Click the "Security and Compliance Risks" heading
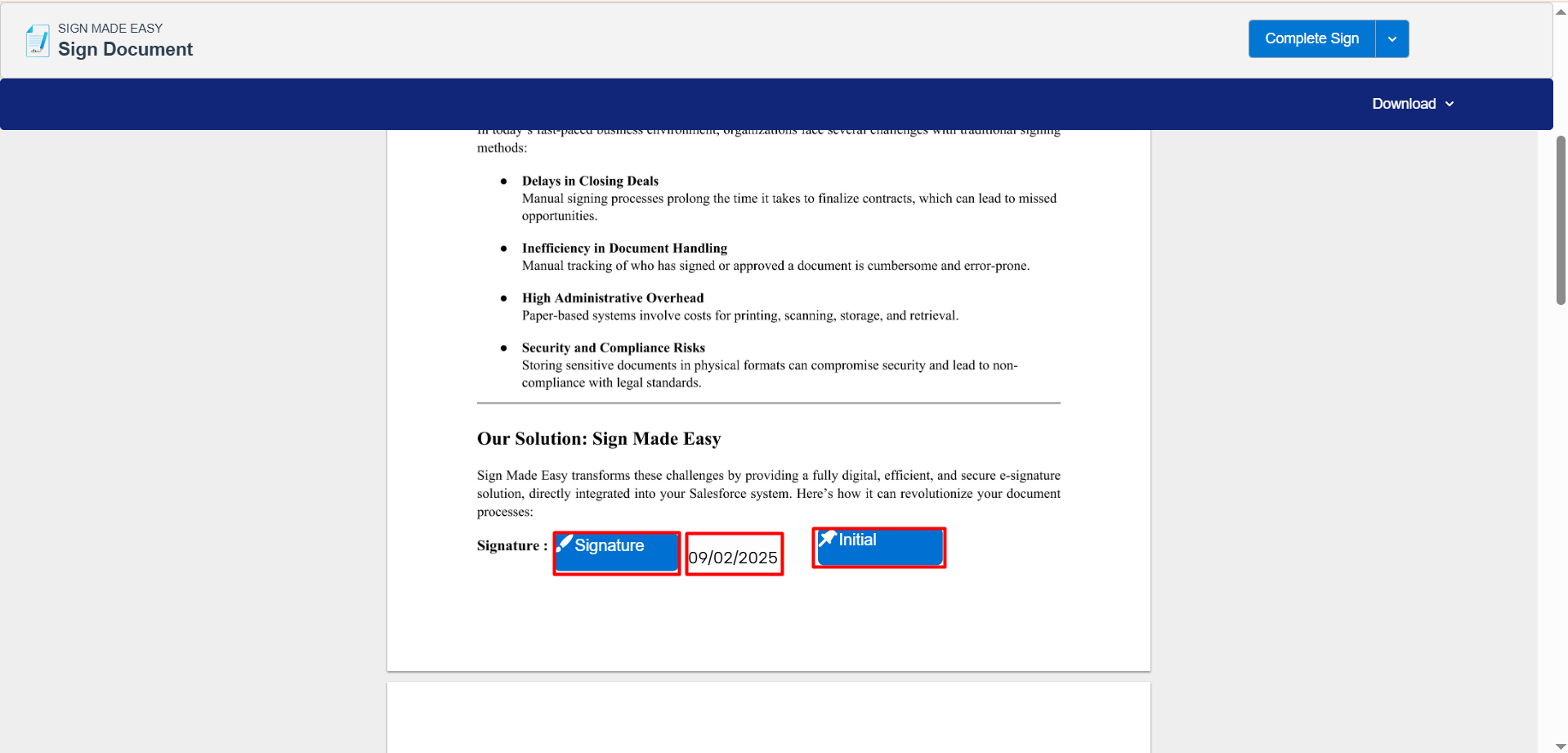The height and width of the screenshot is (753, 1568). [x=614, y=347]
